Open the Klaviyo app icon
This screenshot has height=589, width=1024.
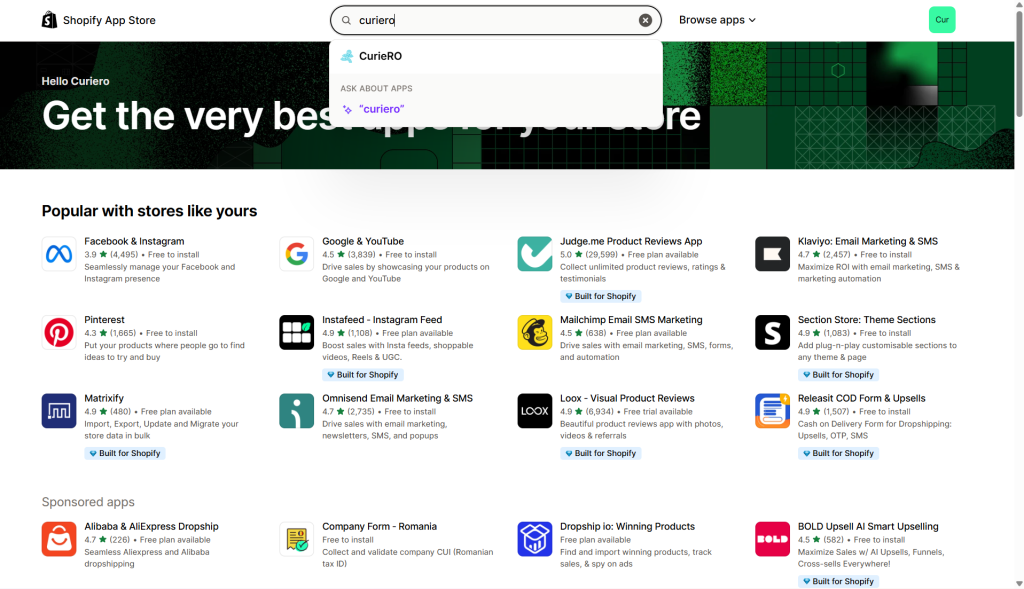tap(772, 253)
